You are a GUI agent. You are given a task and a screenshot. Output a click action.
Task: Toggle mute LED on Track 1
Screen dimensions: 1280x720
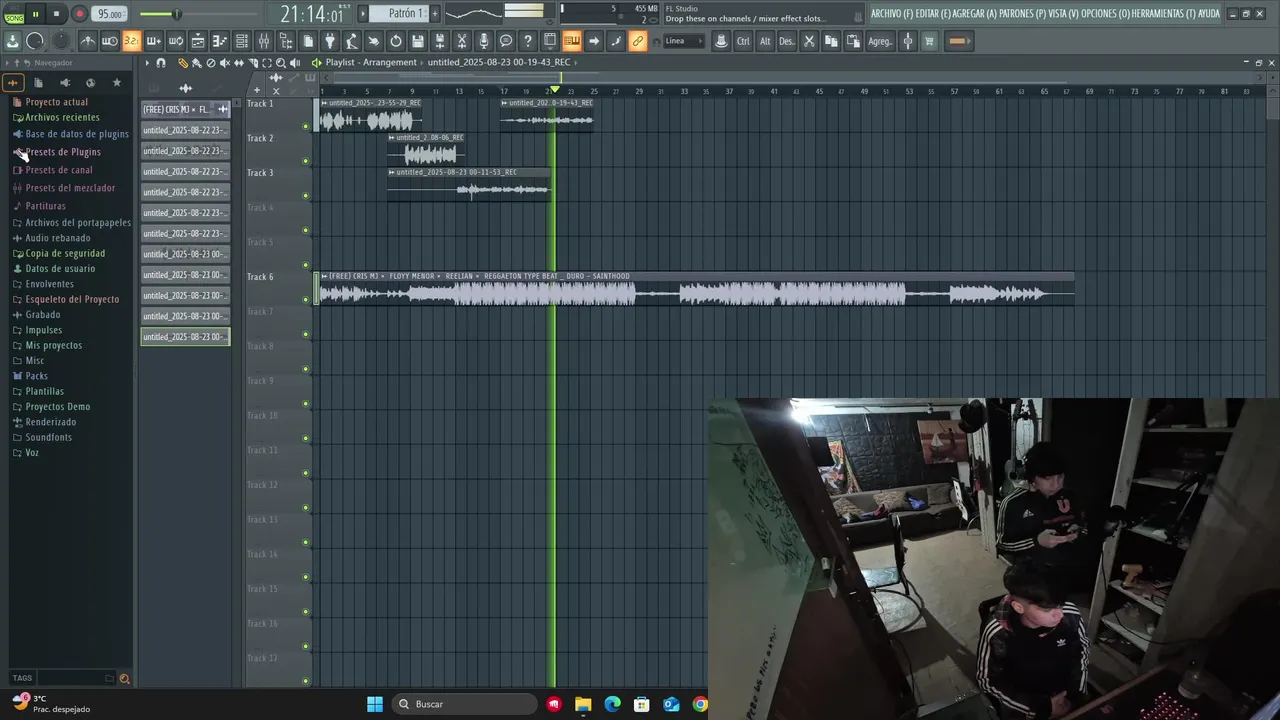(306, 126)
